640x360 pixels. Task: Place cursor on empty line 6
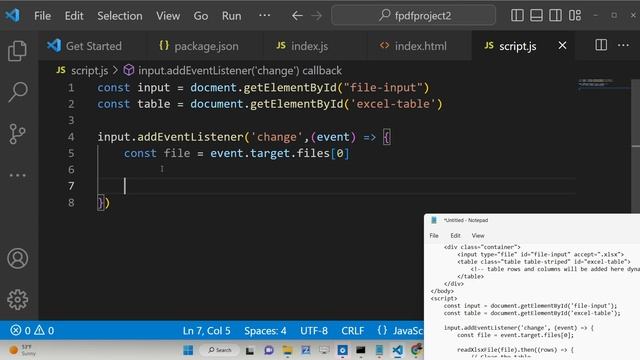tap(337, 169)
